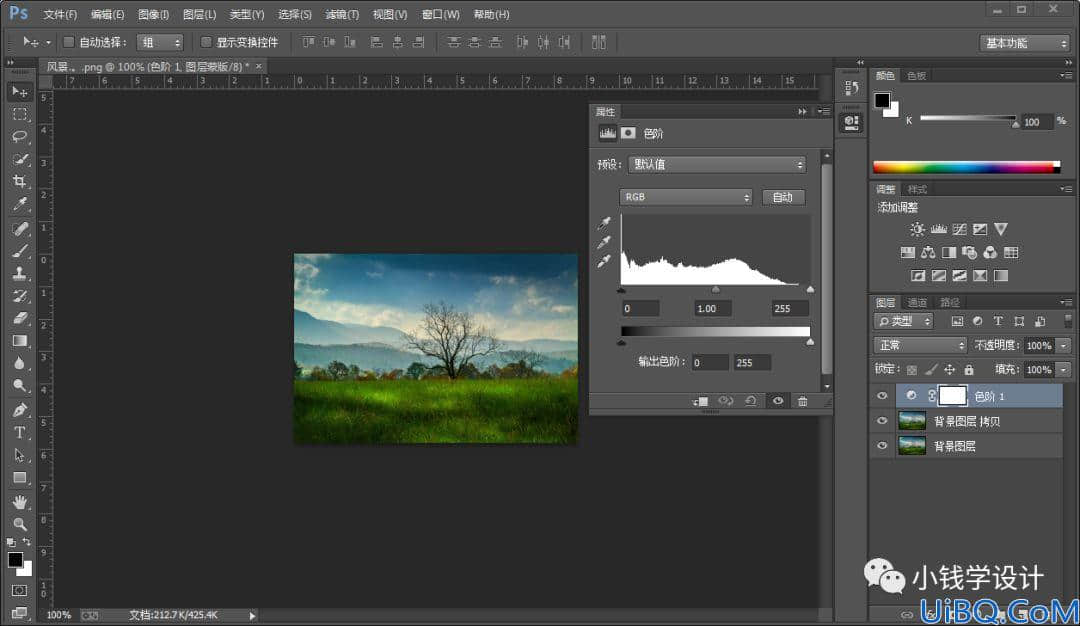Add Curves adjustment from Adjustments panel
The height and width of the screenshot is (626, 1080).
(x=959, y=229)
